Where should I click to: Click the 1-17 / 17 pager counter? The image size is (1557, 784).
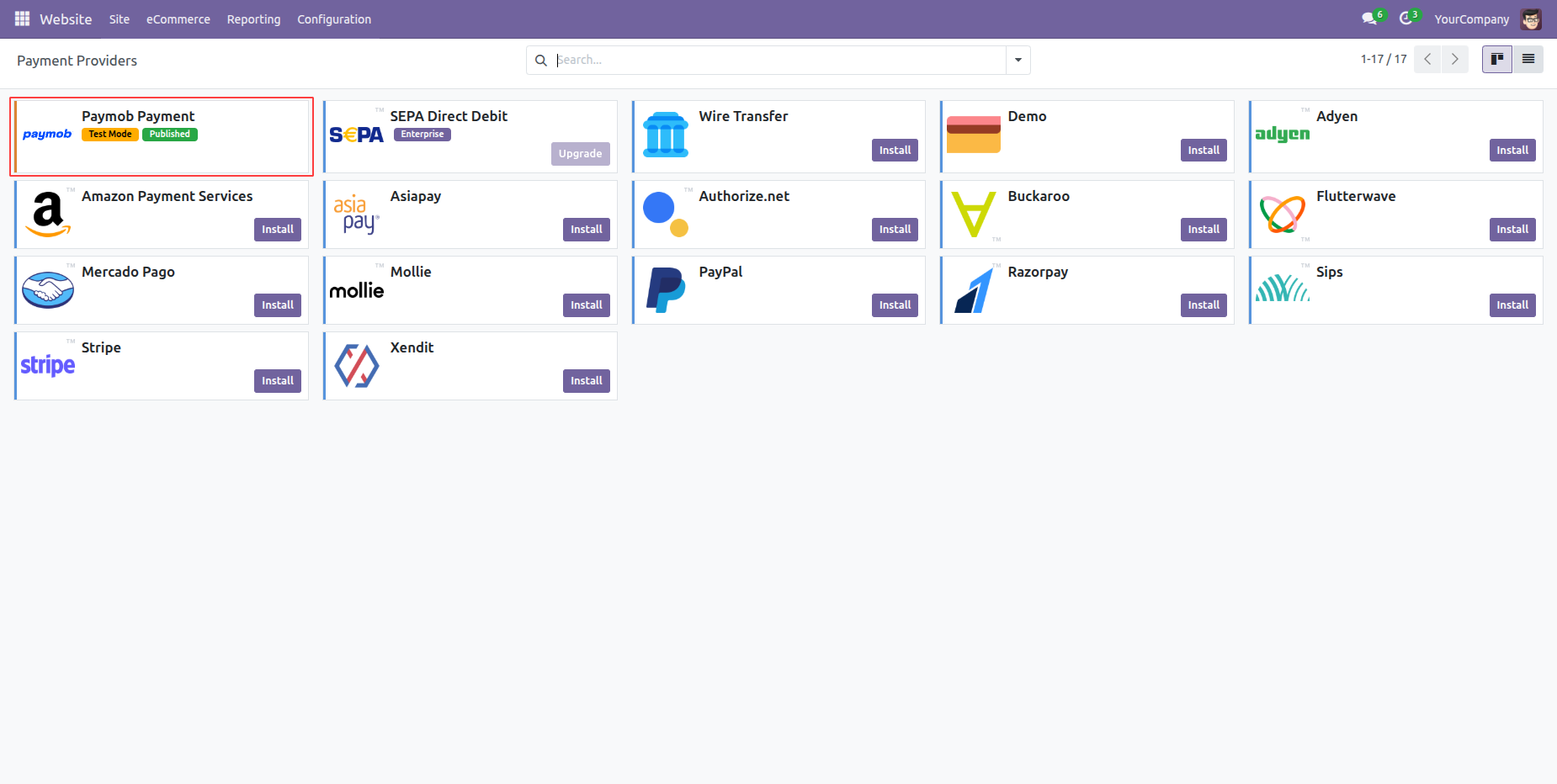(x=1384, y=59)
